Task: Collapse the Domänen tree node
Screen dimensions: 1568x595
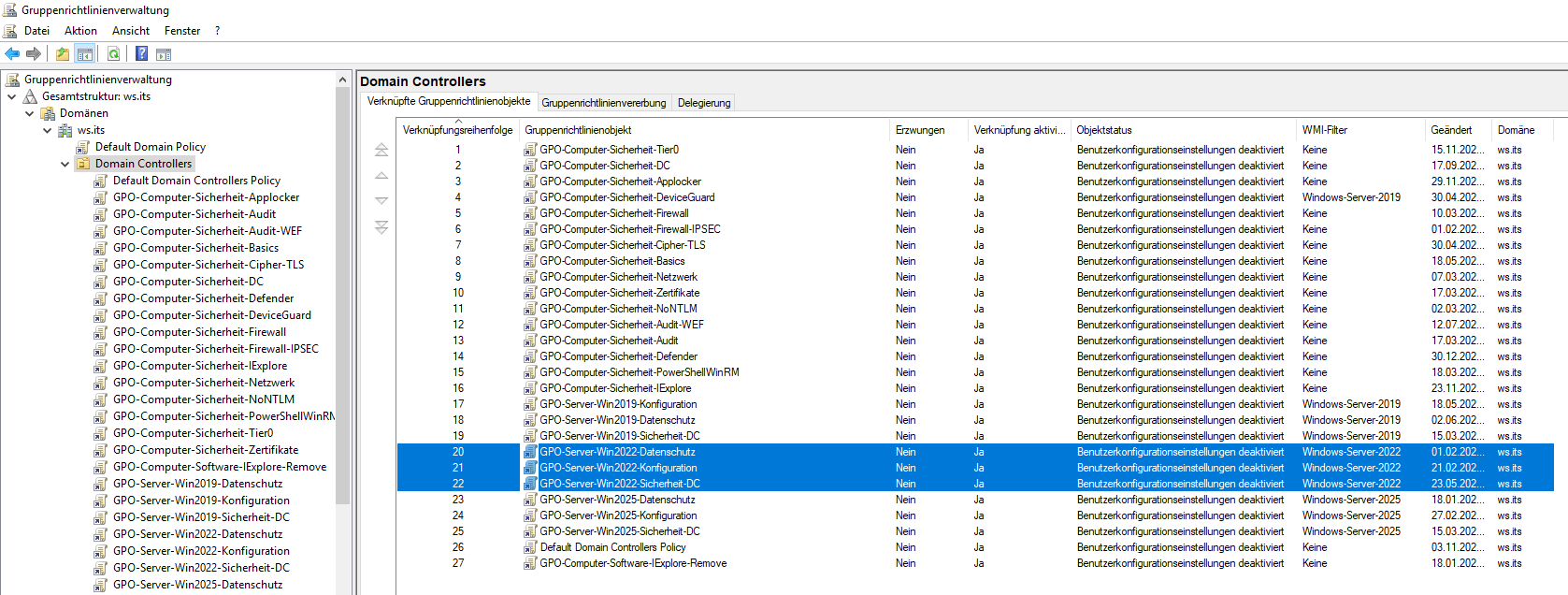Action: (x=29, y=113)
